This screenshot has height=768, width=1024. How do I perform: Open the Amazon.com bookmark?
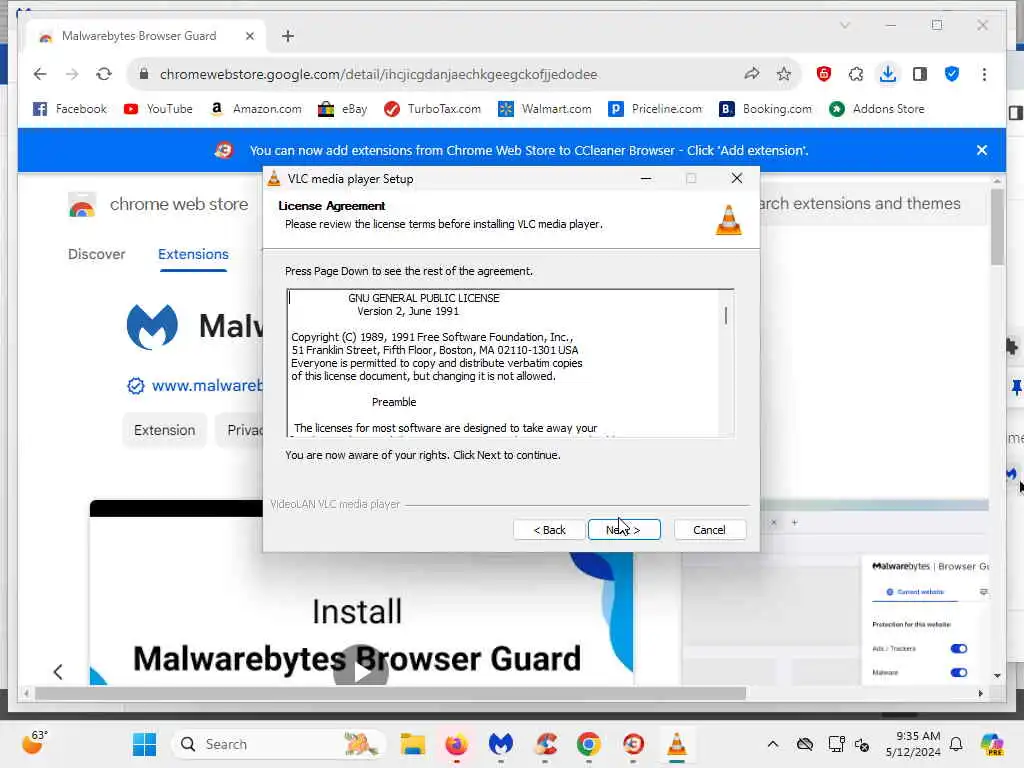point(256,109)
